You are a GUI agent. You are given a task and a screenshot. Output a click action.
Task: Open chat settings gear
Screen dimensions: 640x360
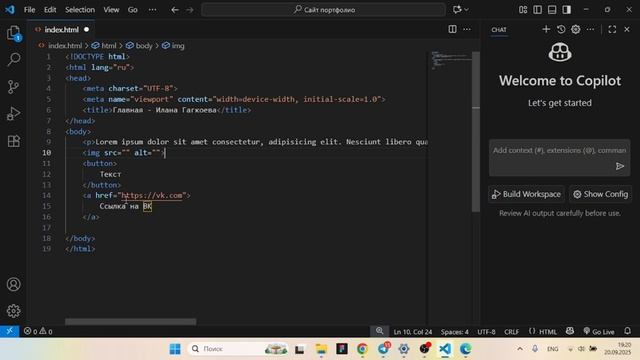pyautogui.click(x=576, y=29)
